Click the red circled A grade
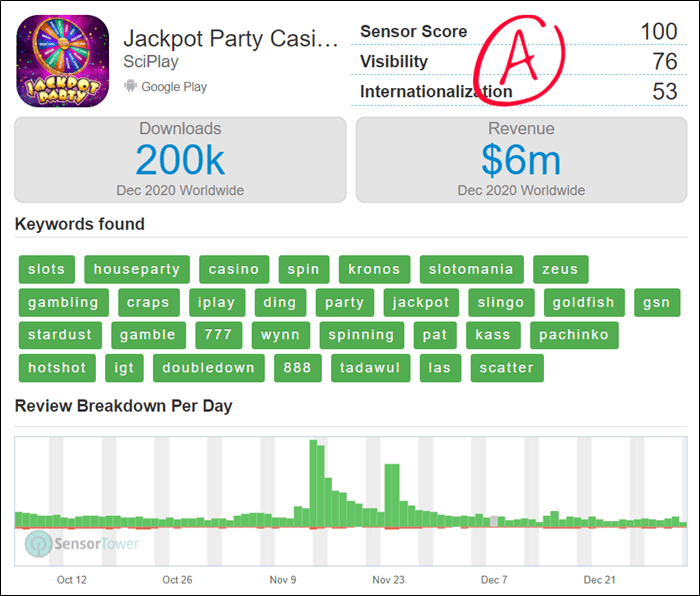Screen dimensions: 700x596 (518, 59)
